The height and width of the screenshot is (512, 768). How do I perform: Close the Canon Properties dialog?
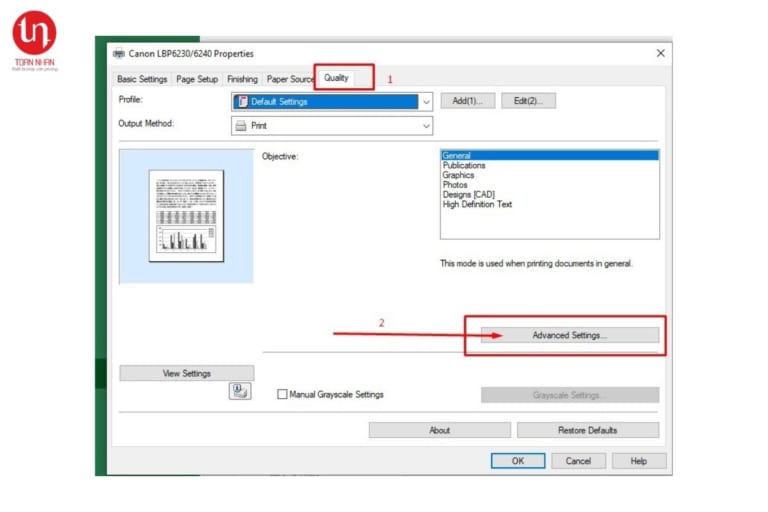(660, 53)
